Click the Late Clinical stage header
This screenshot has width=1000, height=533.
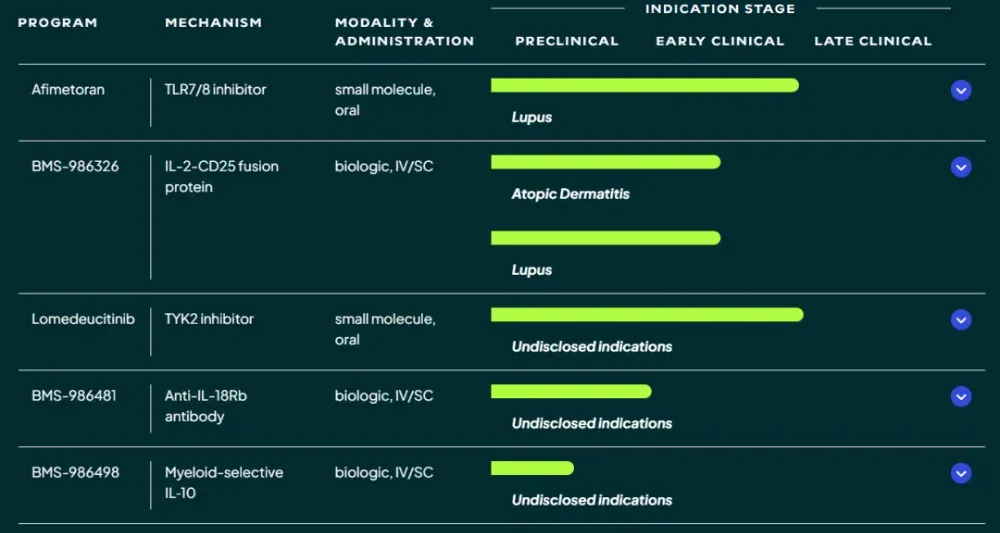coord(872,41)
